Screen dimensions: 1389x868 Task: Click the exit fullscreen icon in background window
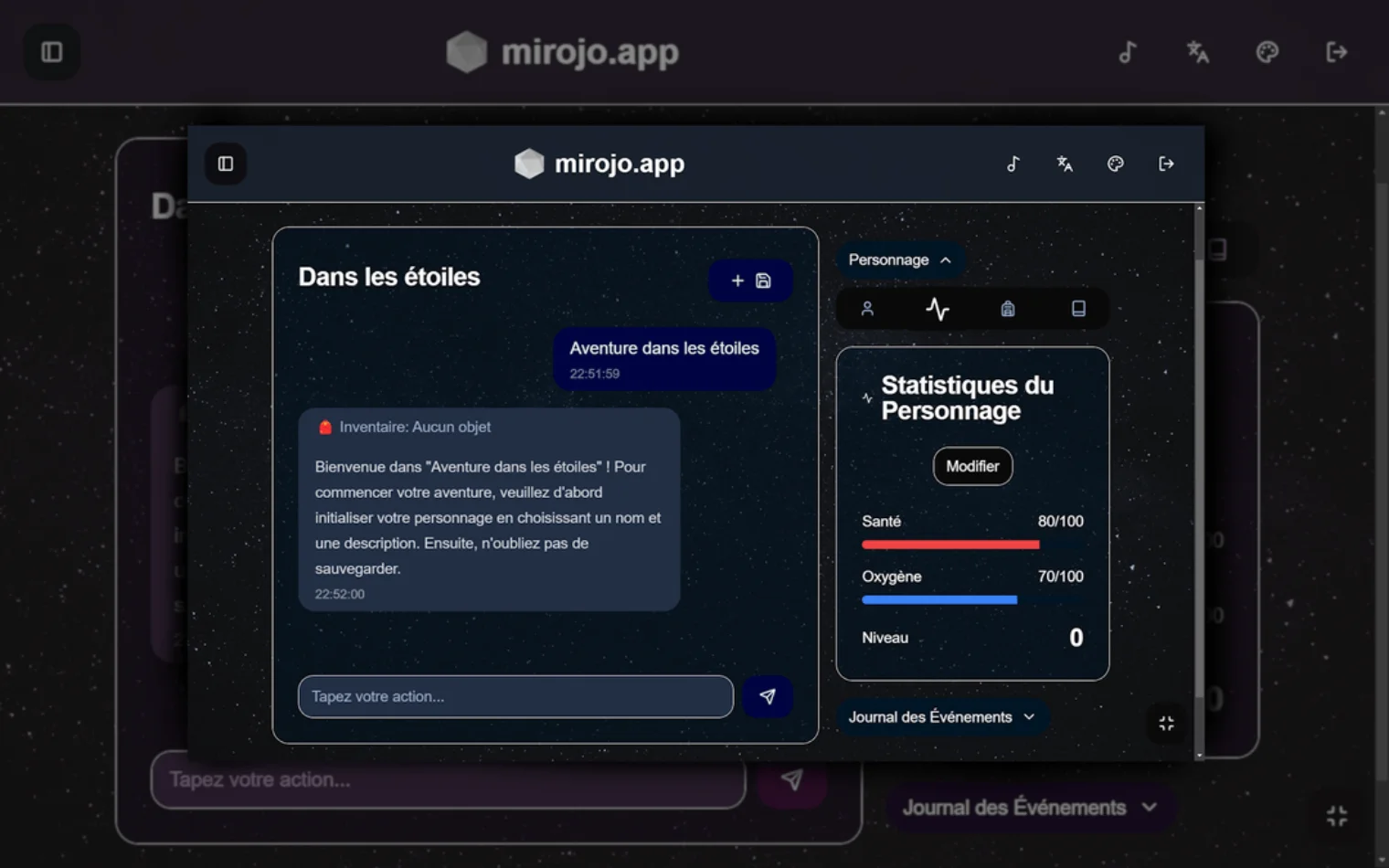1337,816
